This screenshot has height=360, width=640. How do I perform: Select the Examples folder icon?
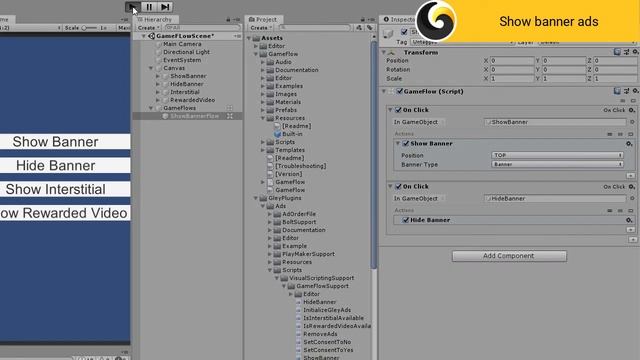pos(270,86)
